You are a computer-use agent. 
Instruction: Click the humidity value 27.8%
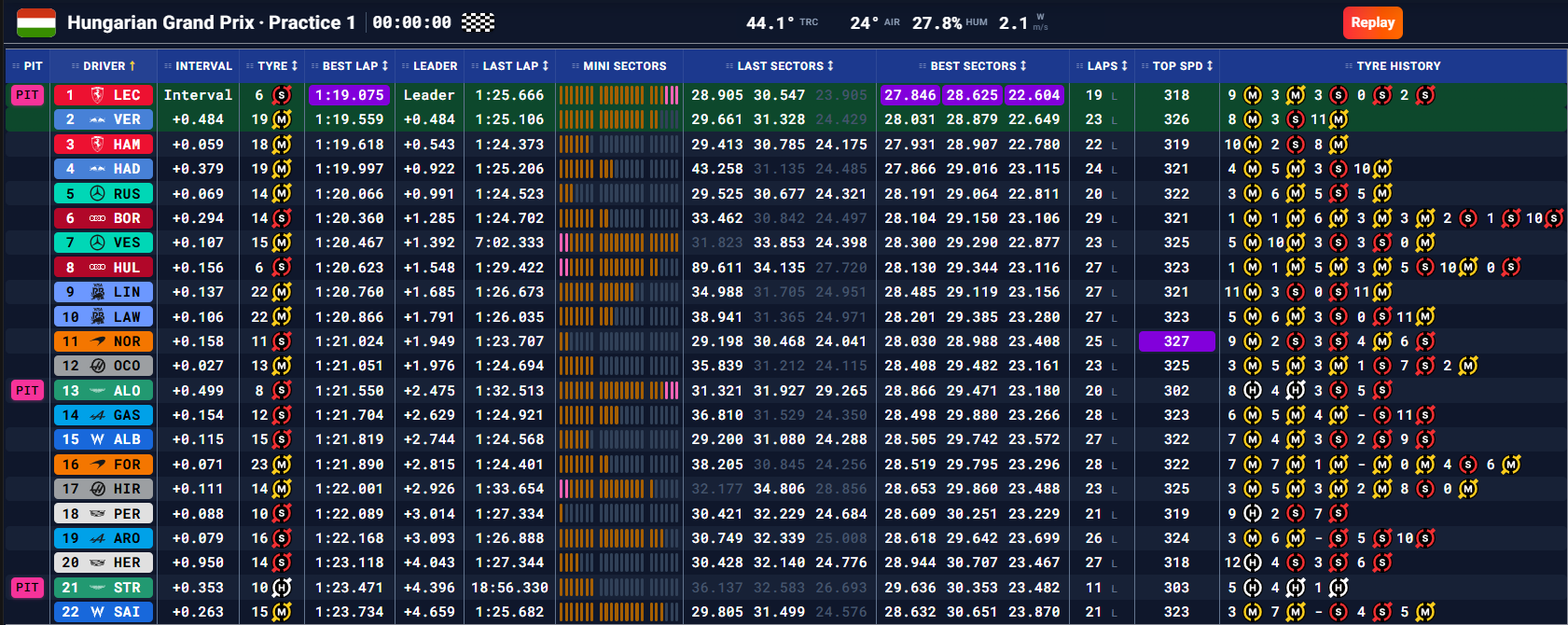click(x=937, y=23)
